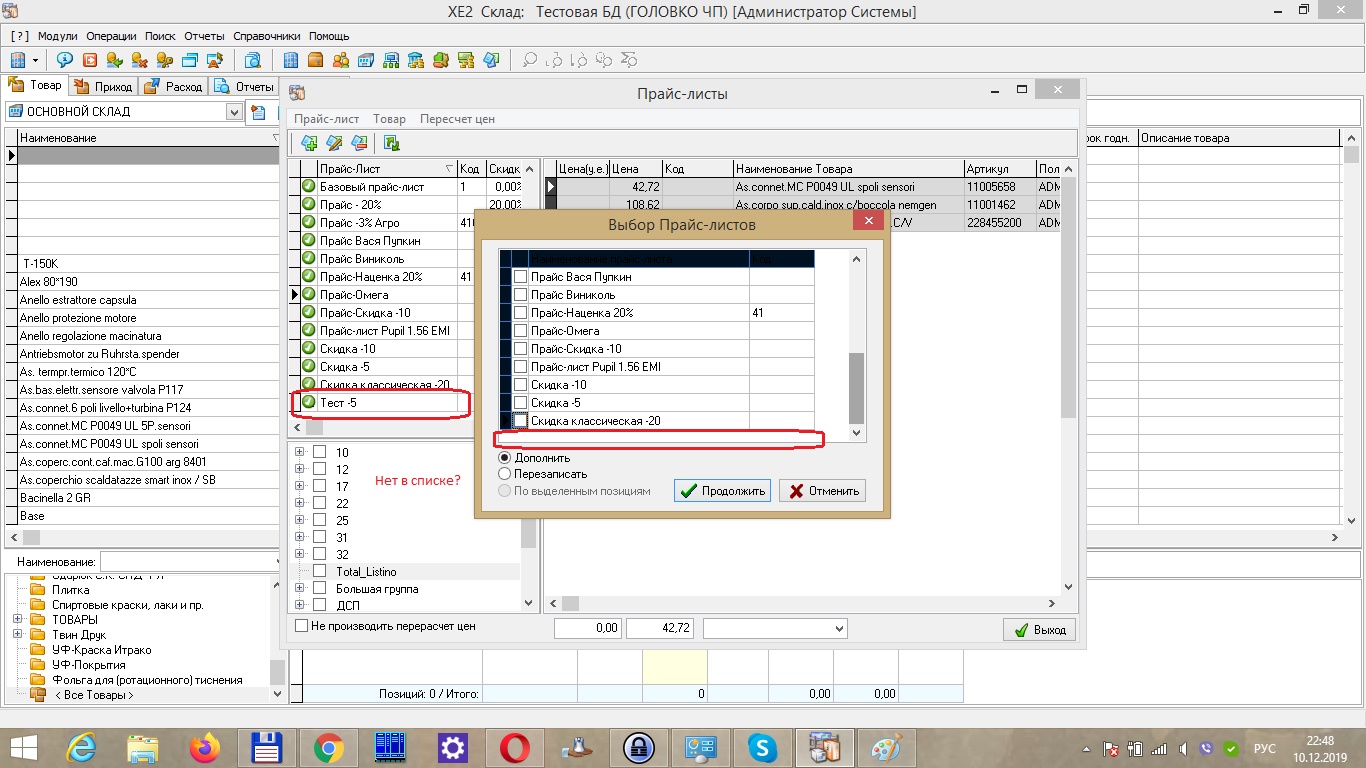Click the green refresh price list icon
This screenshot has width=1366, height=768.
pyautogui.click(x=392, y=144)
